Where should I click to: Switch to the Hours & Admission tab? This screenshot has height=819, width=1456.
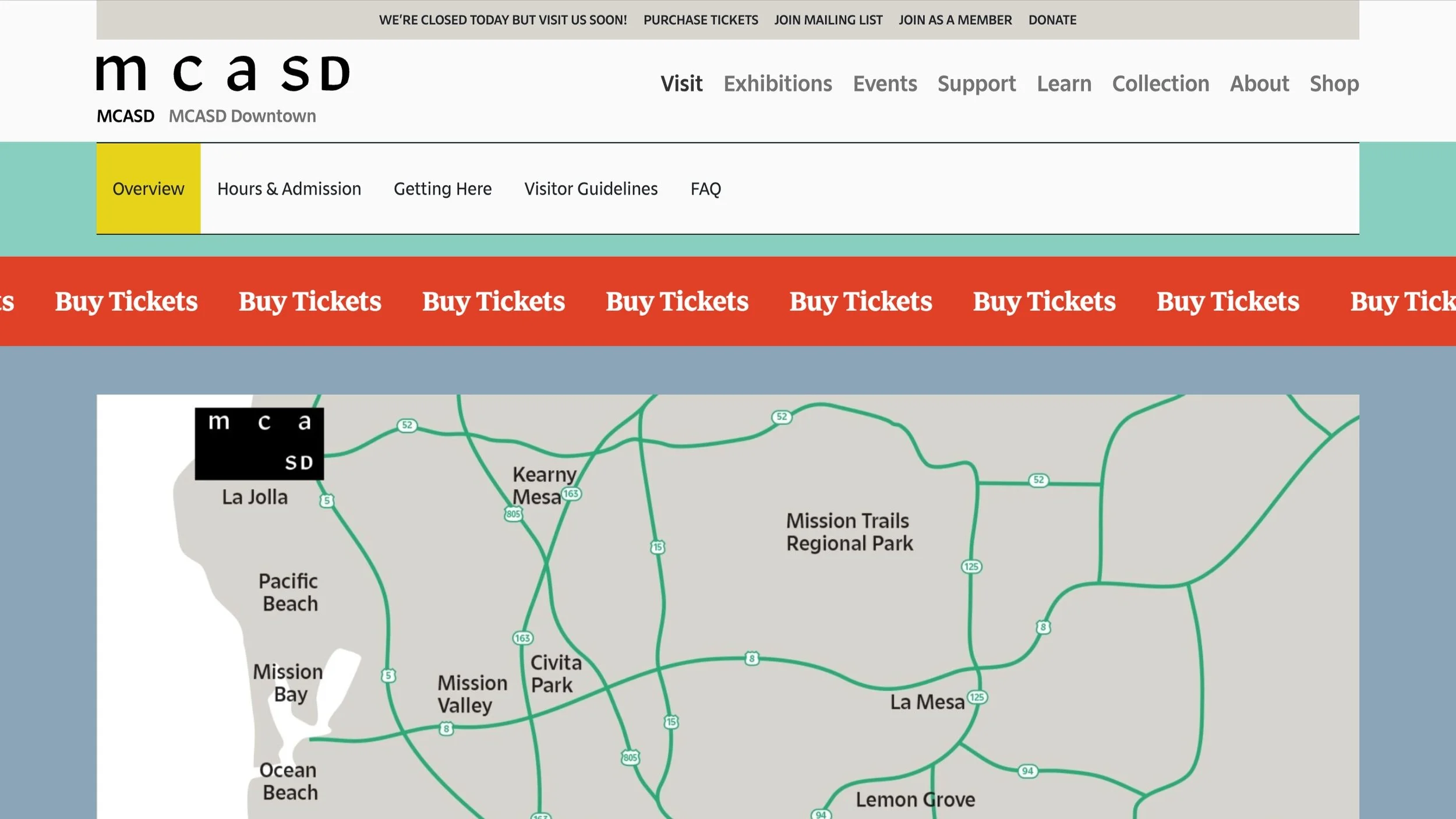(289, 189)
